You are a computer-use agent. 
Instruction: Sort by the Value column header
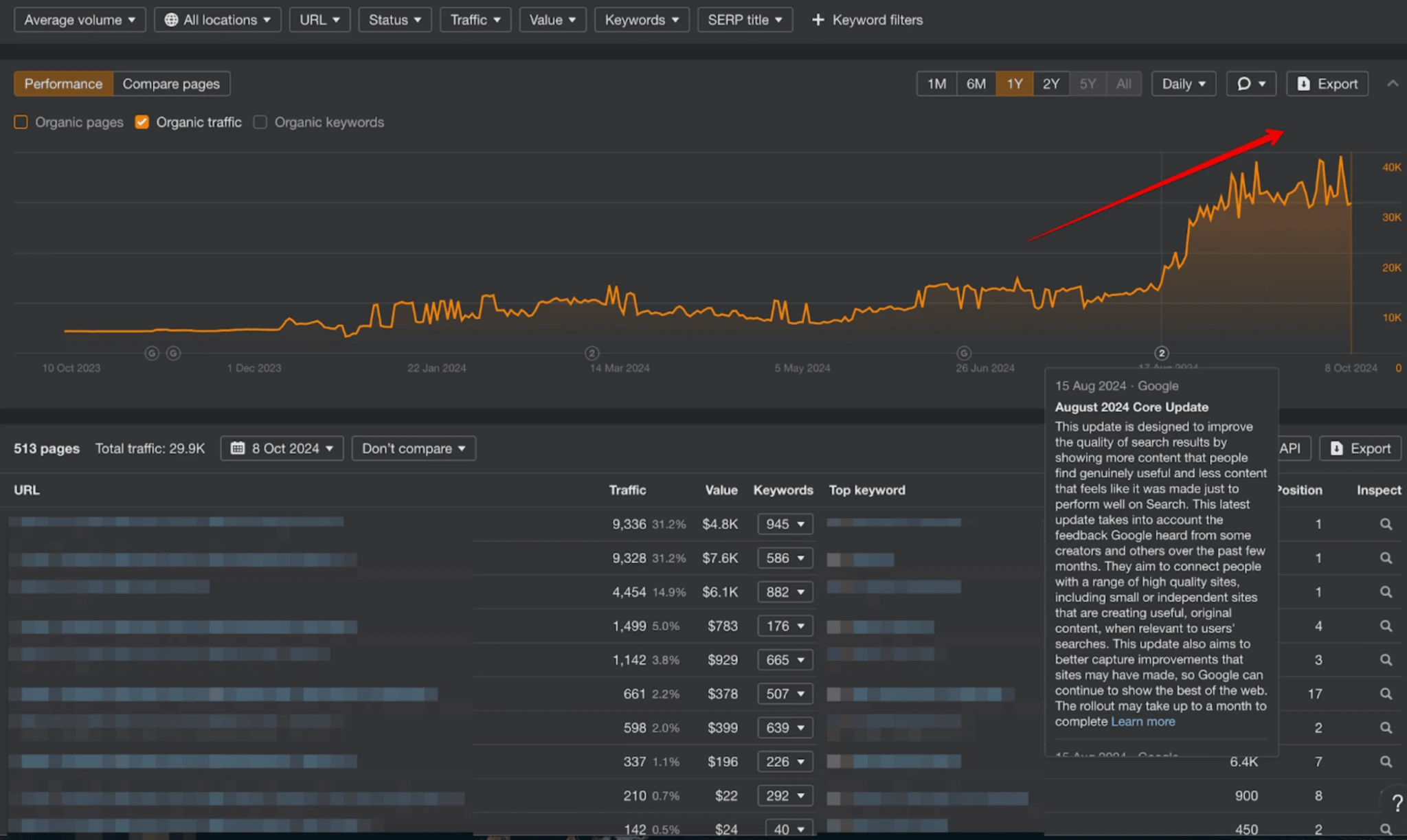[721, 490]
